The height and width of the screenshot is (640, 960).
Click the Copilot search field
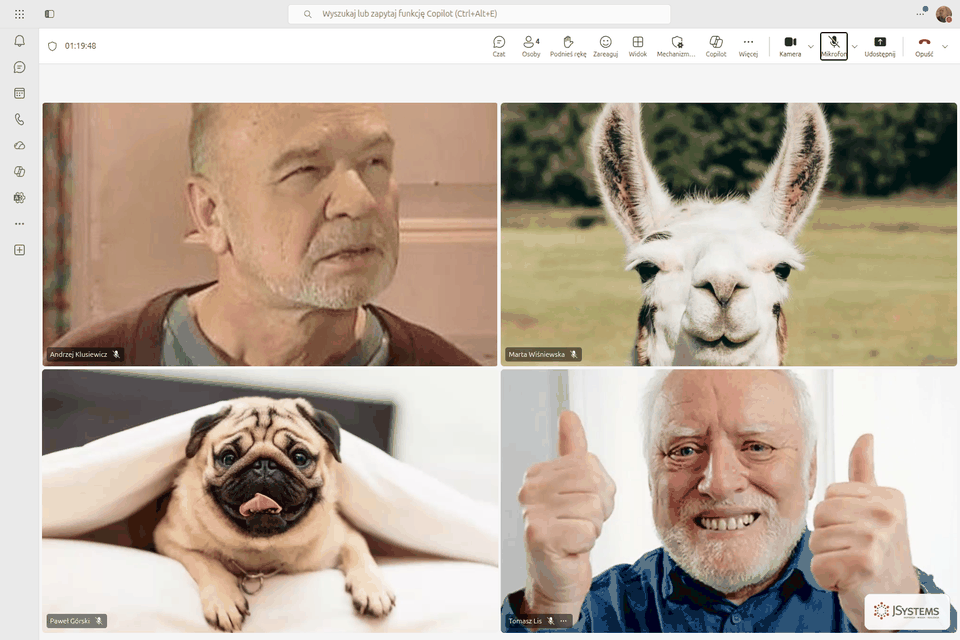point(479,13)
